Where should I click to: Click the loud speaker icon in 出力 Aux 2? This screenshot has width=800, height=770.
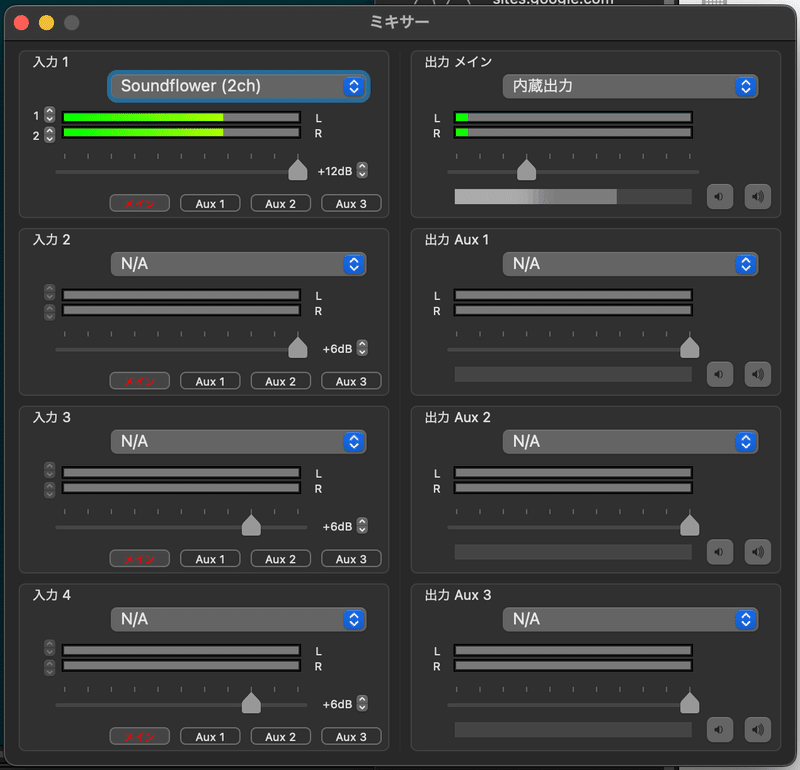pos(758,552)
